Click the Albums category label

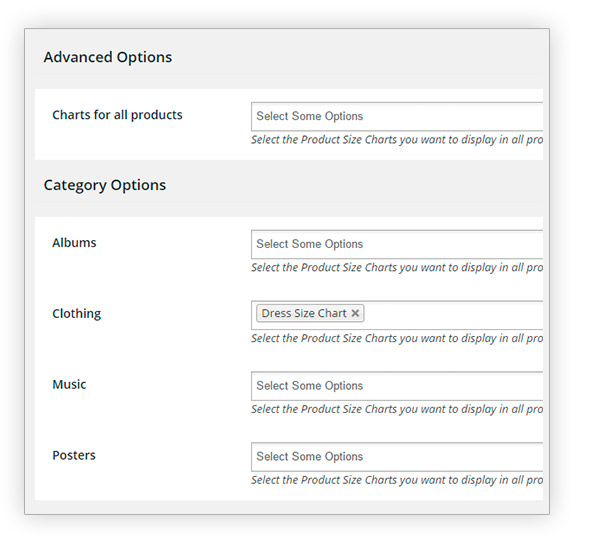point(74,243)
